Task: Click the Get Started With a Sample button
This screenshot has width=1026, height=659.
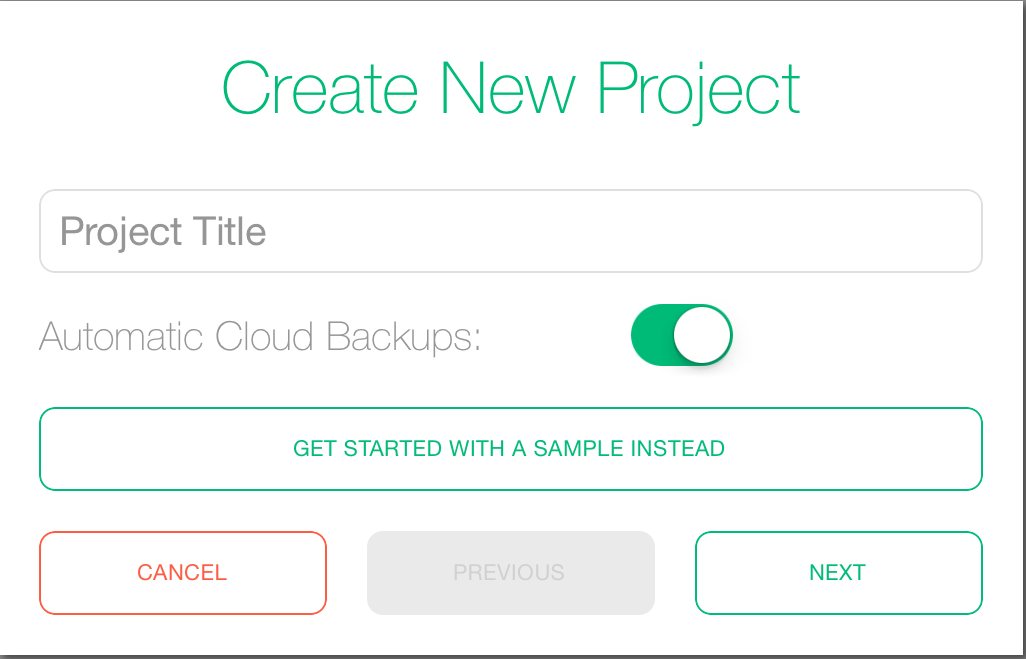Action: coord(510,449)
